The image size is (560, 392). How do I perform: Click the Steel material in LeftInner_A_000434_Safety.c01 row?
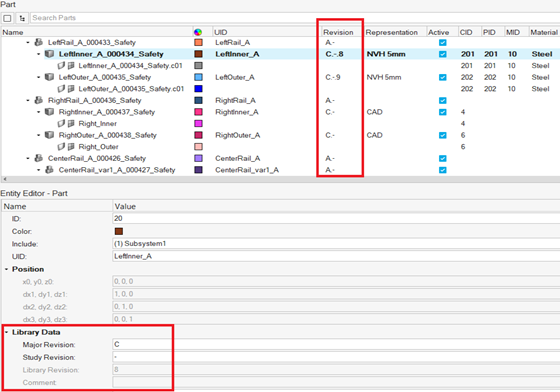pos(540,66)
